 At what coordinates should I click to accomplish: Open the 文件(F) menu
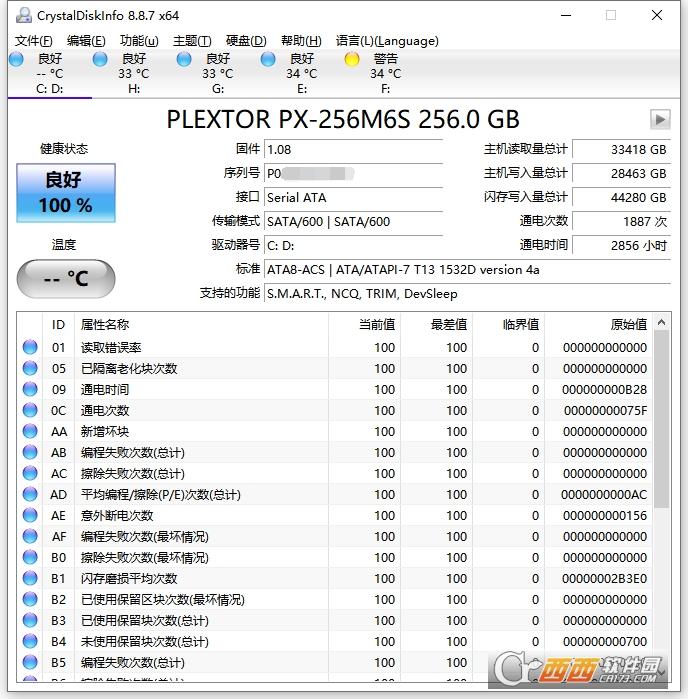pyautogui.click(x=33, y=41)
